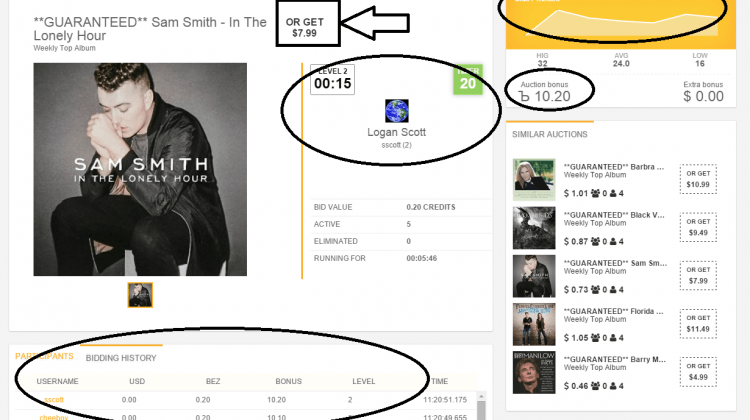Open Barbra similar auction thumbnail
Image resolution: width=750 pixels, height=420 pixels.
pyautogui.click(x=534, y=180)
